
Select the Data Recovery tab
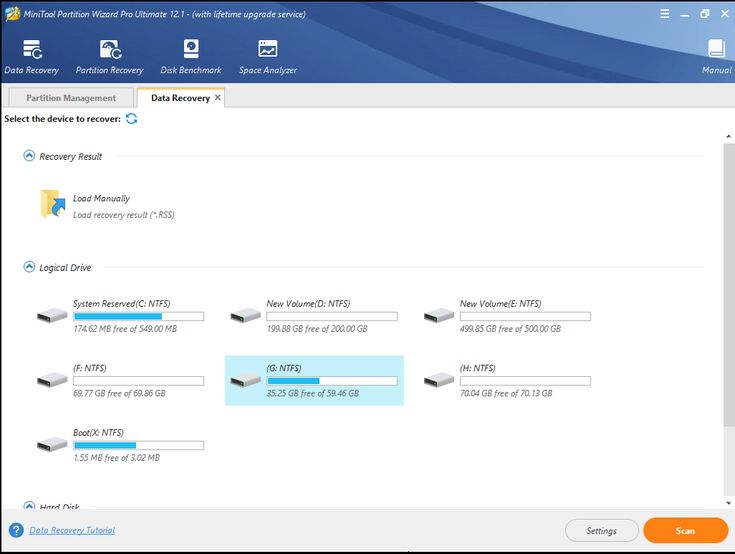tap(180, 98)
